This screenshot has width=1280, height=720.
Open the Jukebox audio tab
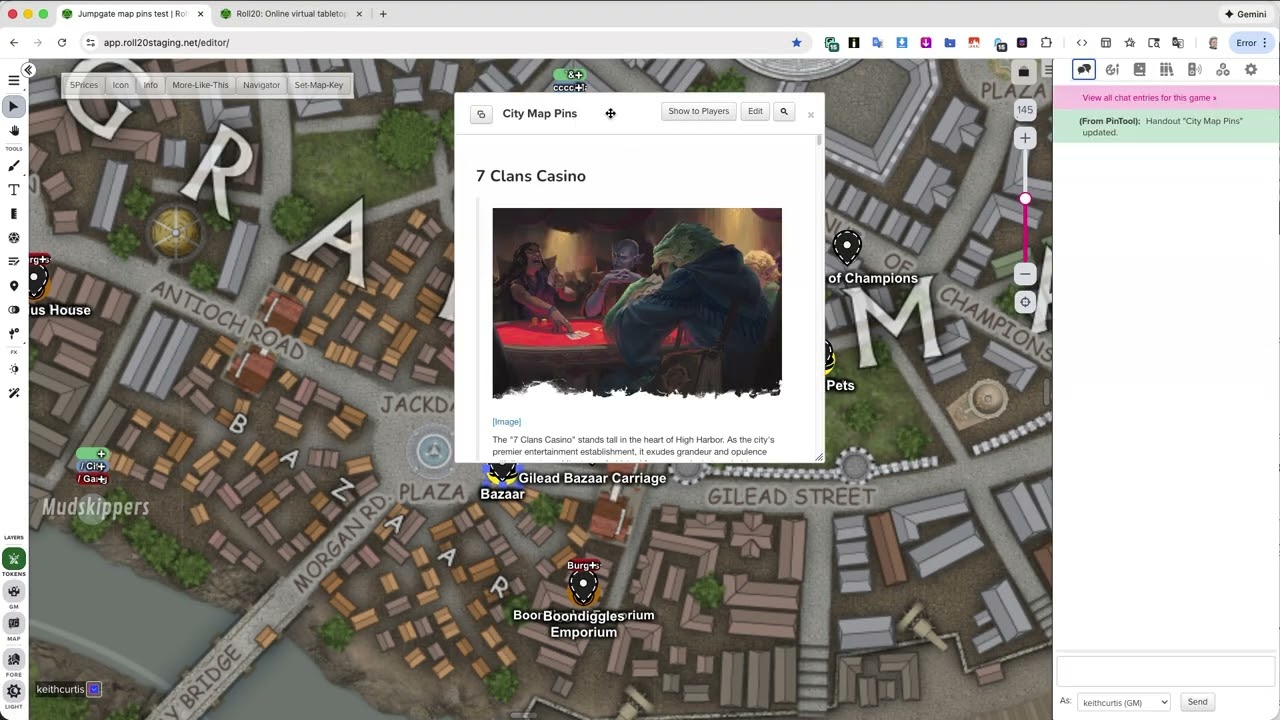1194,69
